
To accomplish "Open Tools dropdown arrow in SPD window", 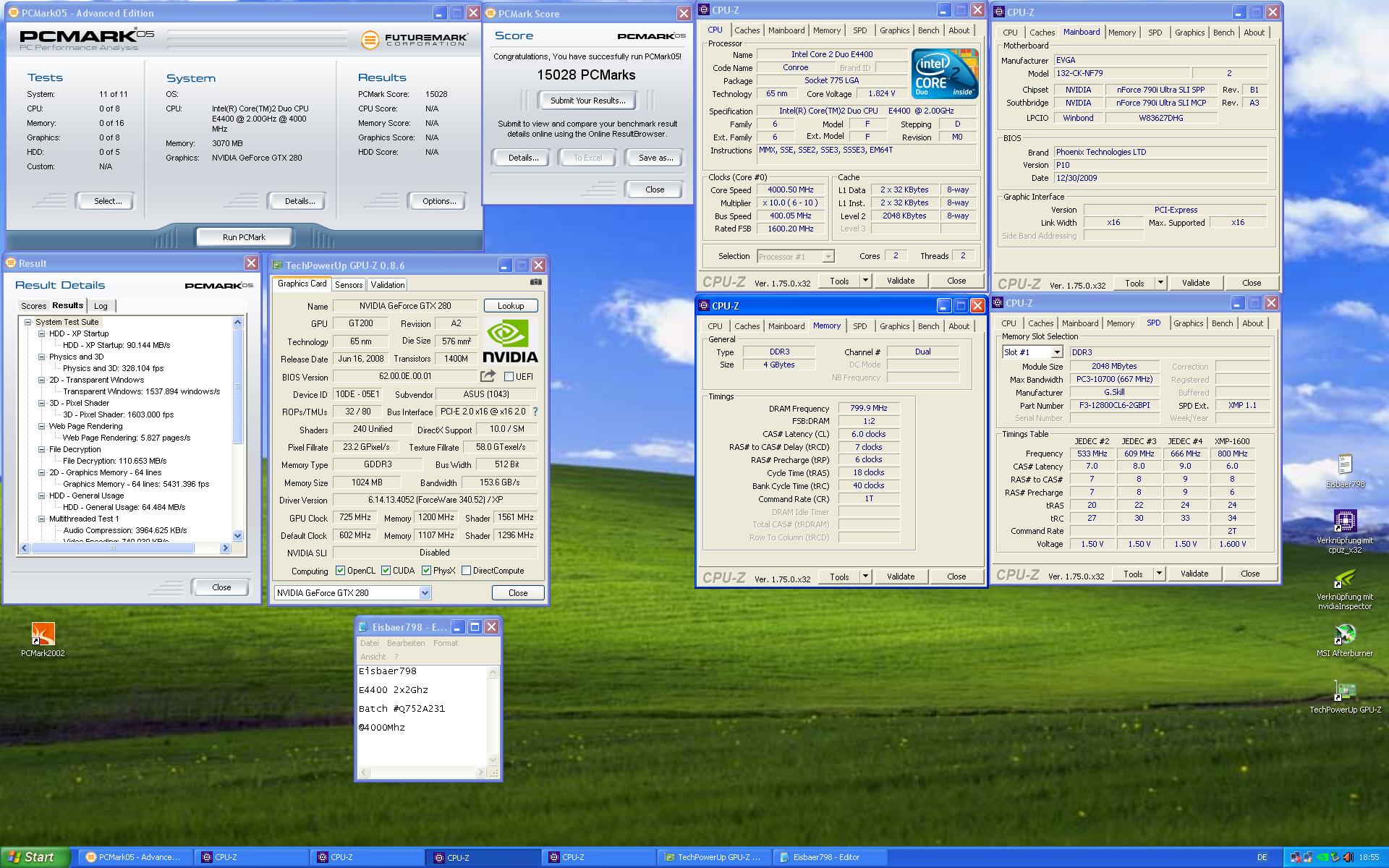I will [1158, 574].
